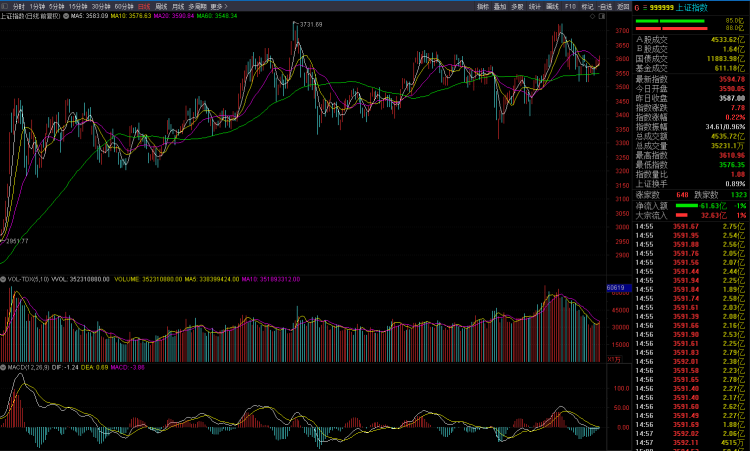
Task: Click the square panel icon at chart top-right
Action: [603, 17]
